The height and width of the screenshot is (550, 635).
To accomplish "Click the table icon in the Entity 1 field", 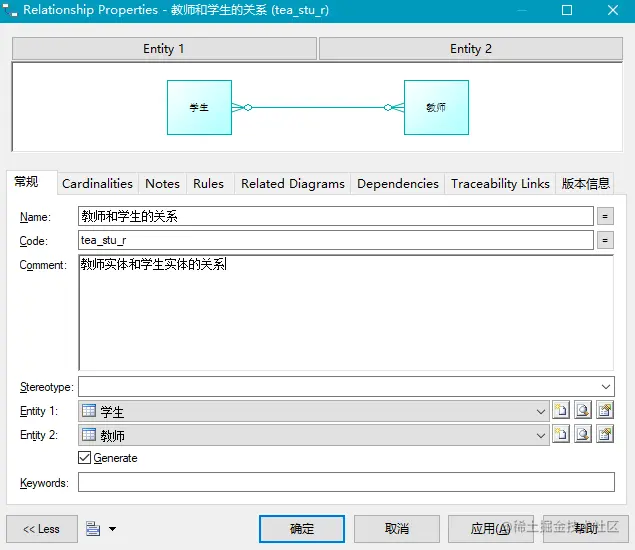I will coord(89,411).
